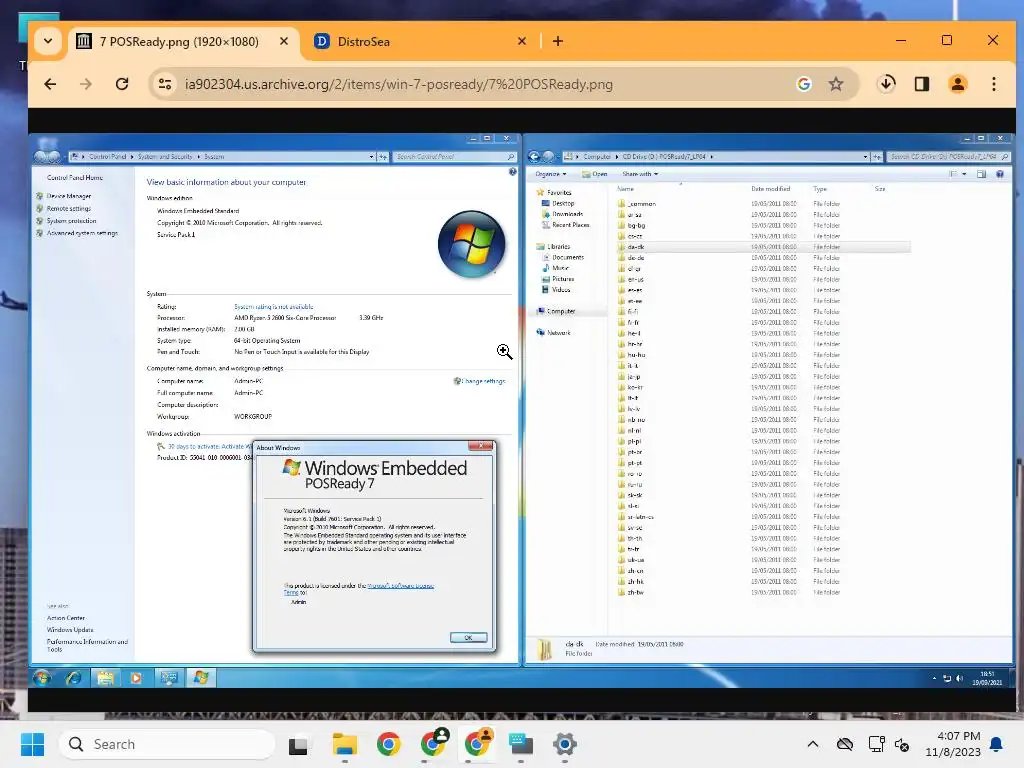1024x768 pixels.
Task: Select Computer in navigation pane
Action: (x=560, y=312)
